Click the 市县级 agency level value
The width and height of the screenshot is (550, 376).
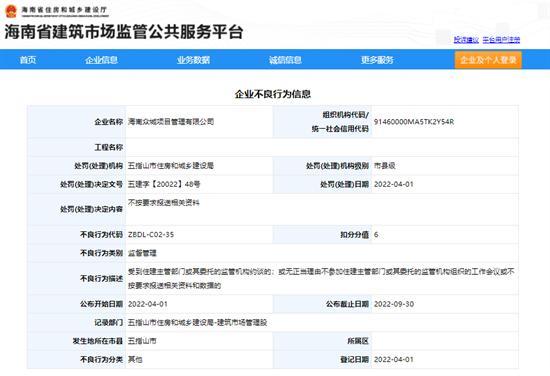tap(385, 166)
